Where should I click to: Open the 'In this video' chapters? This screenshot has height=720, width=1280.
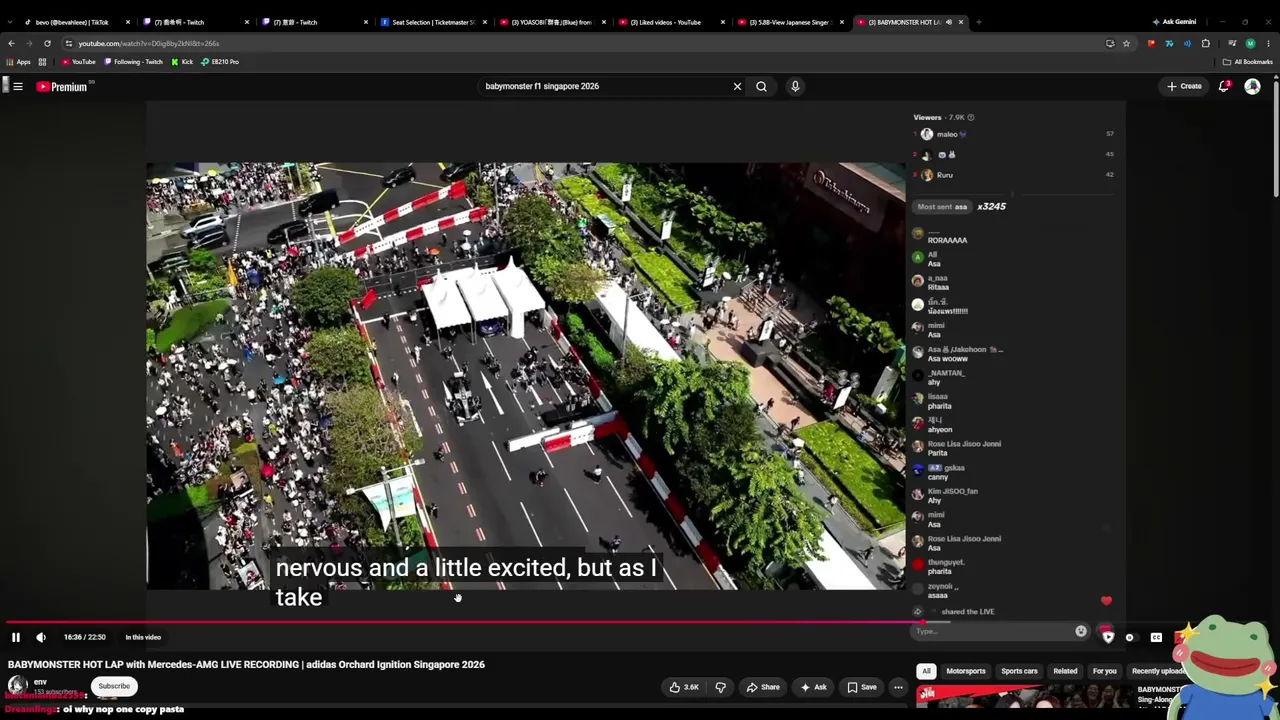tap(143, 637)
